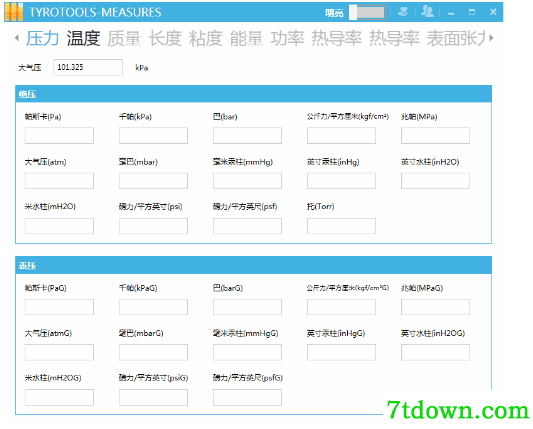Image resolution: width=533 pixels, height=429 pixels.
Task: Click the TyroTools app logo icon
Action: pyautogui.click(x=14, y=12)
